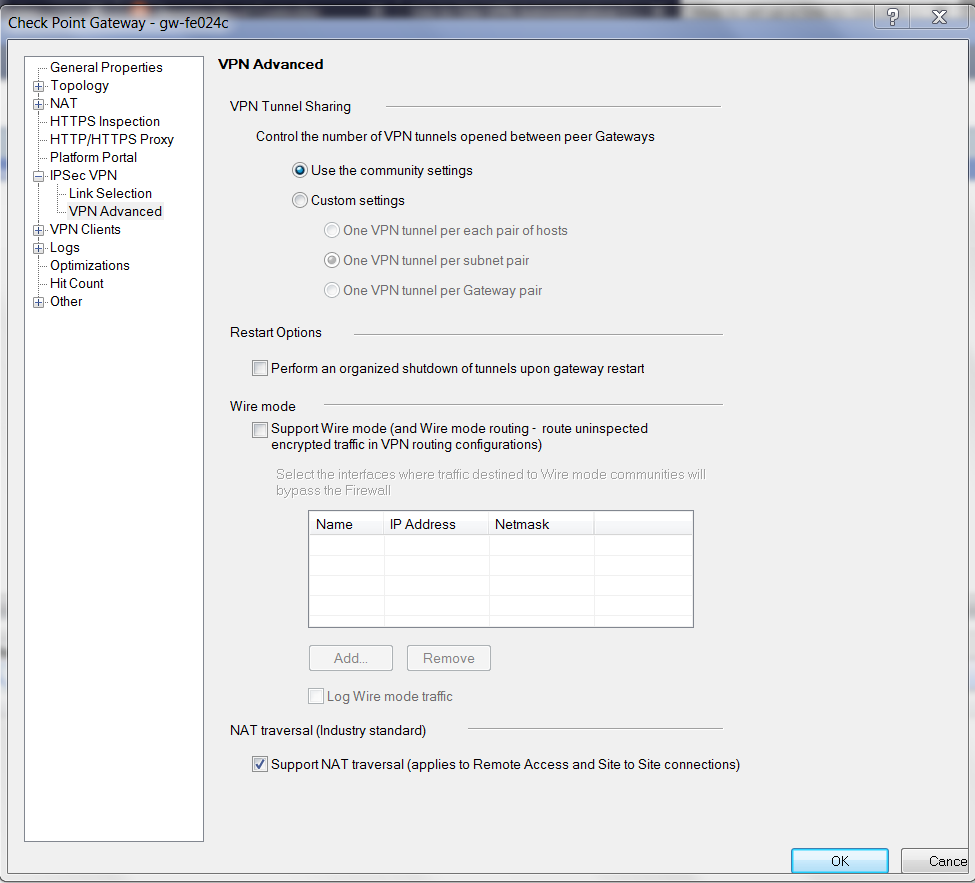
Task: Select Hit Count in the tree
Action: pyautogui.click(x=77, y=284)
